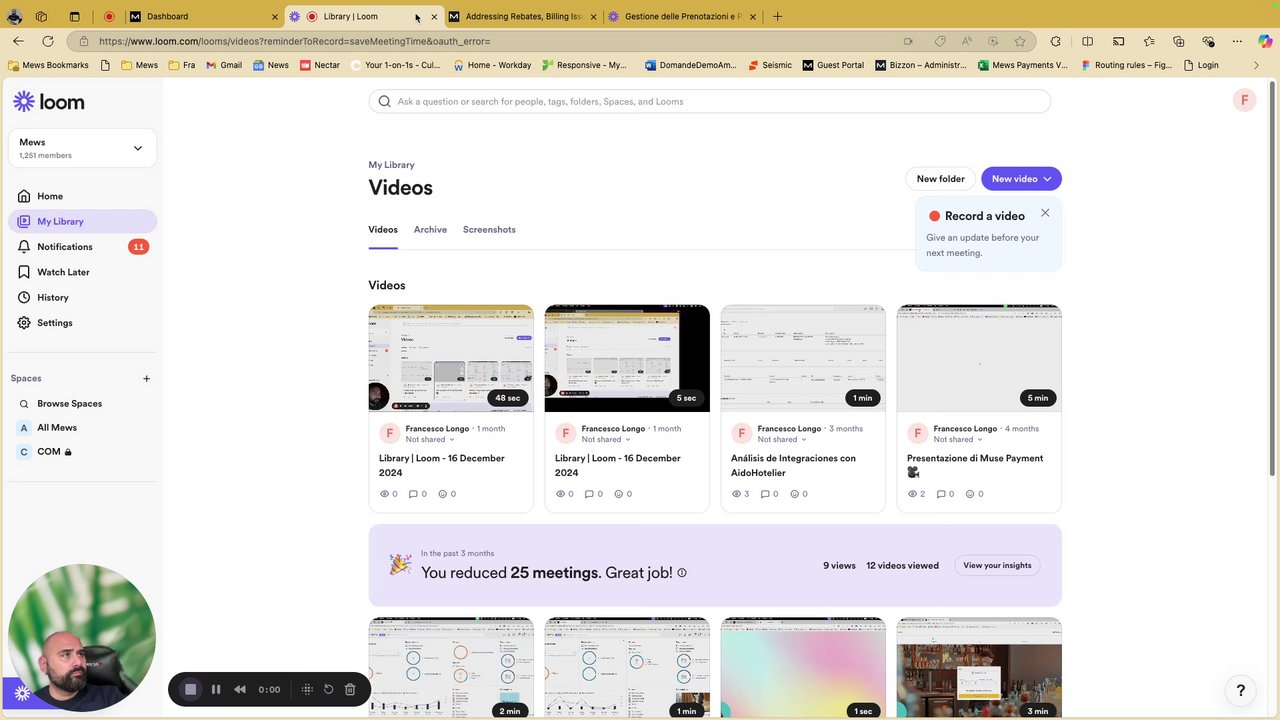Click the Loom search field
Image resolution: width=1280 pixels, height=720 pixels.
(x=710, y=101)
